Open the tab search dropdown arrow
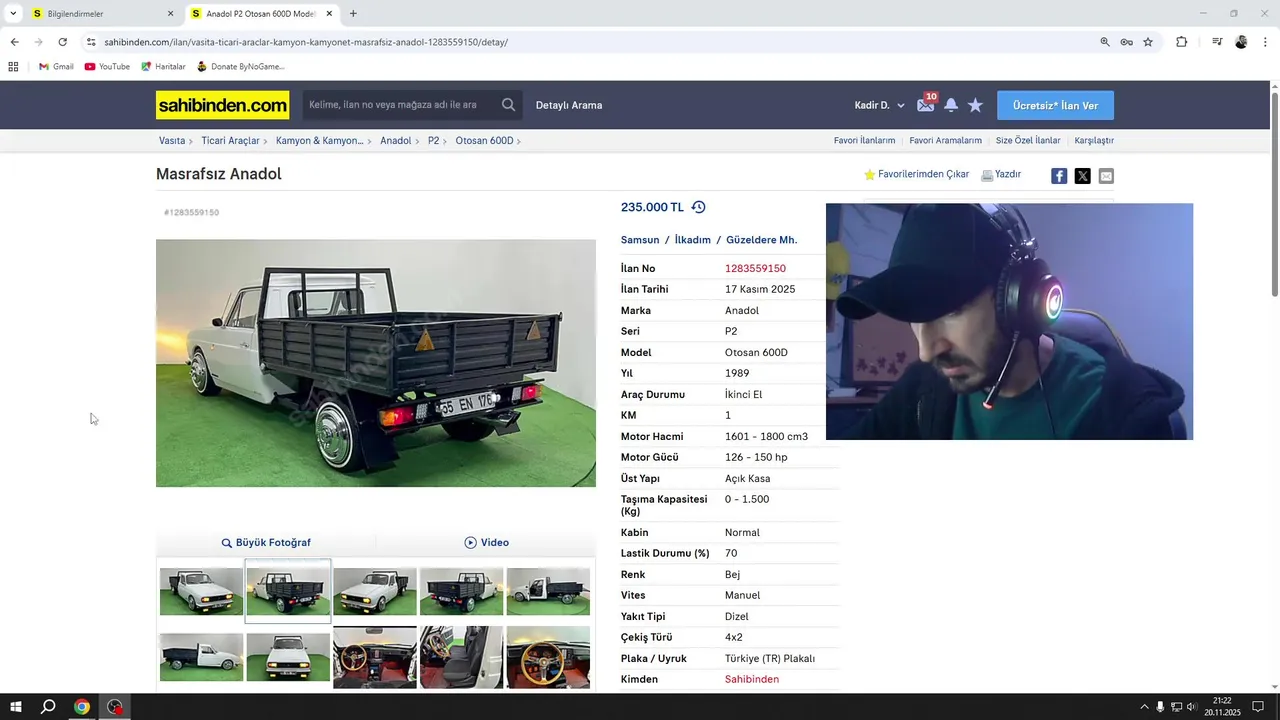Viewport: 1280px width, 720px height. click(x=13, y=14)
